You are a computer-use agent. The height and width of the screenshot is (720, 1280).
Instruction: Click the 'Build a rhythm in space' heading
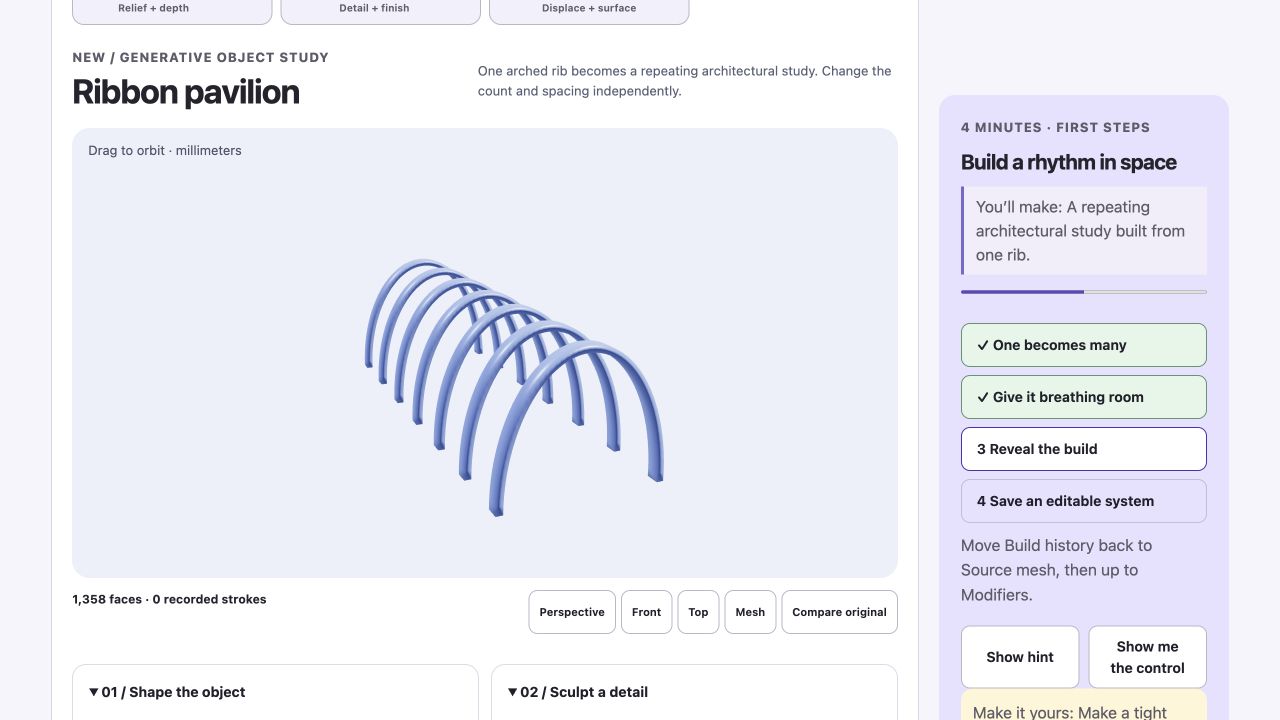point(1069,162)
